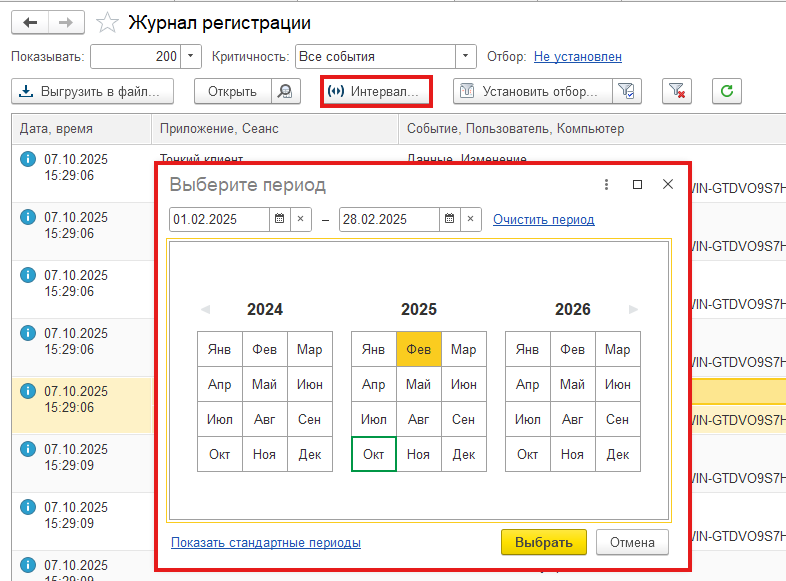This screenshot has height=581, width=786.
Task: Show next years with right triangle arrow
Action: pos(634,309)
